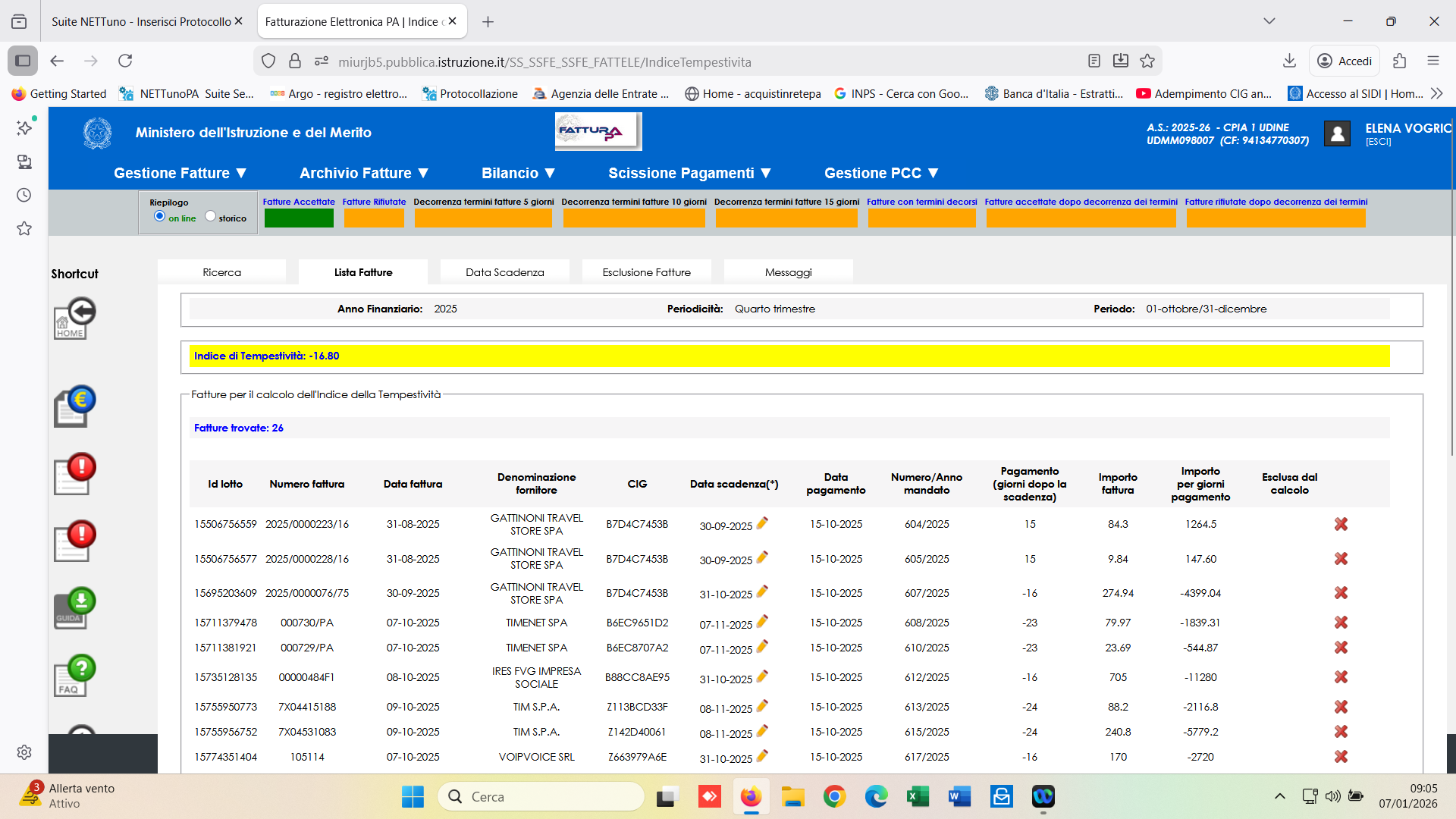Click red X for VOIPVOICE SRL row
This screenshot has width=1456, height=819.
coord(1341,757)
